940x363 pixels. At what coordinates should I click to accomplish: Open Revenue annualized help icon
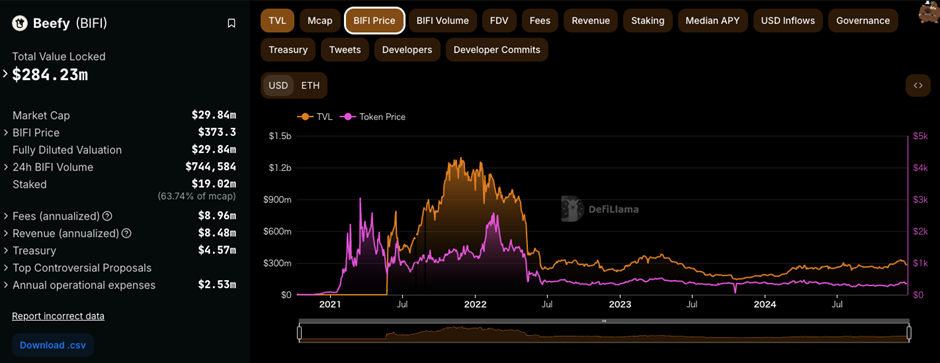pos(126,233)
